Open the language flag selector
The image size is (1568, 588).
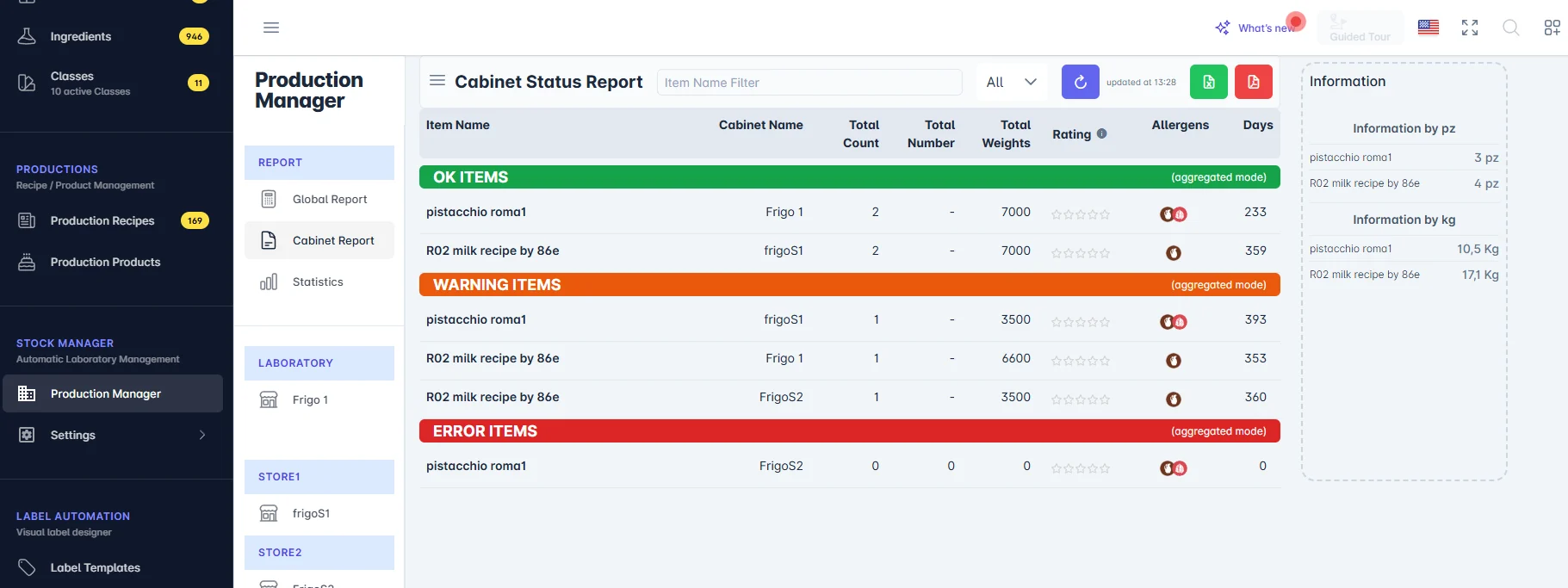tap(1429, 28)
